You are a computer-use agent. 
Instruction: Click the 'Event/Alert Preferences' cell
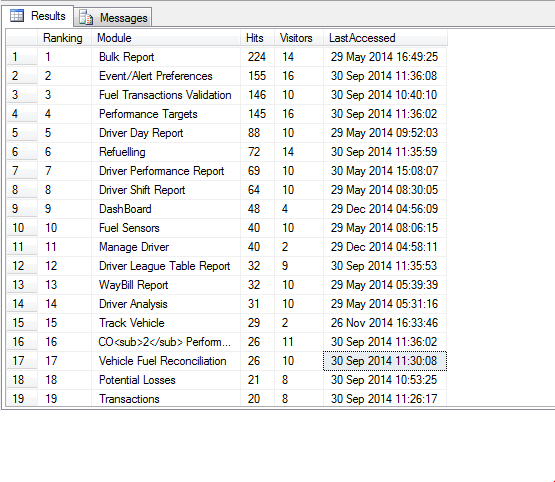(166, 76)
